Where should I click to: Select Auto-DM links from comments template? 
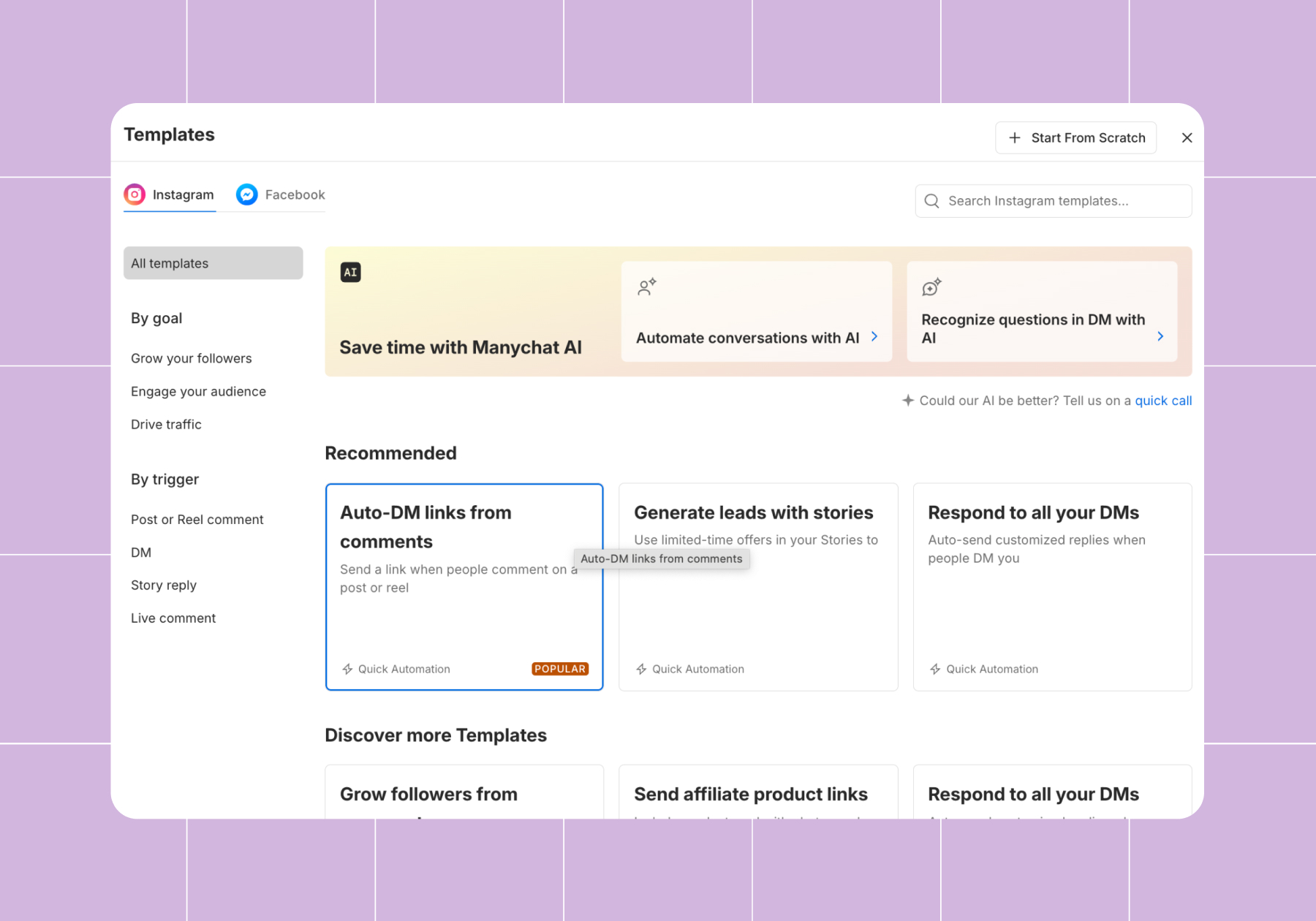click(464, 587)
